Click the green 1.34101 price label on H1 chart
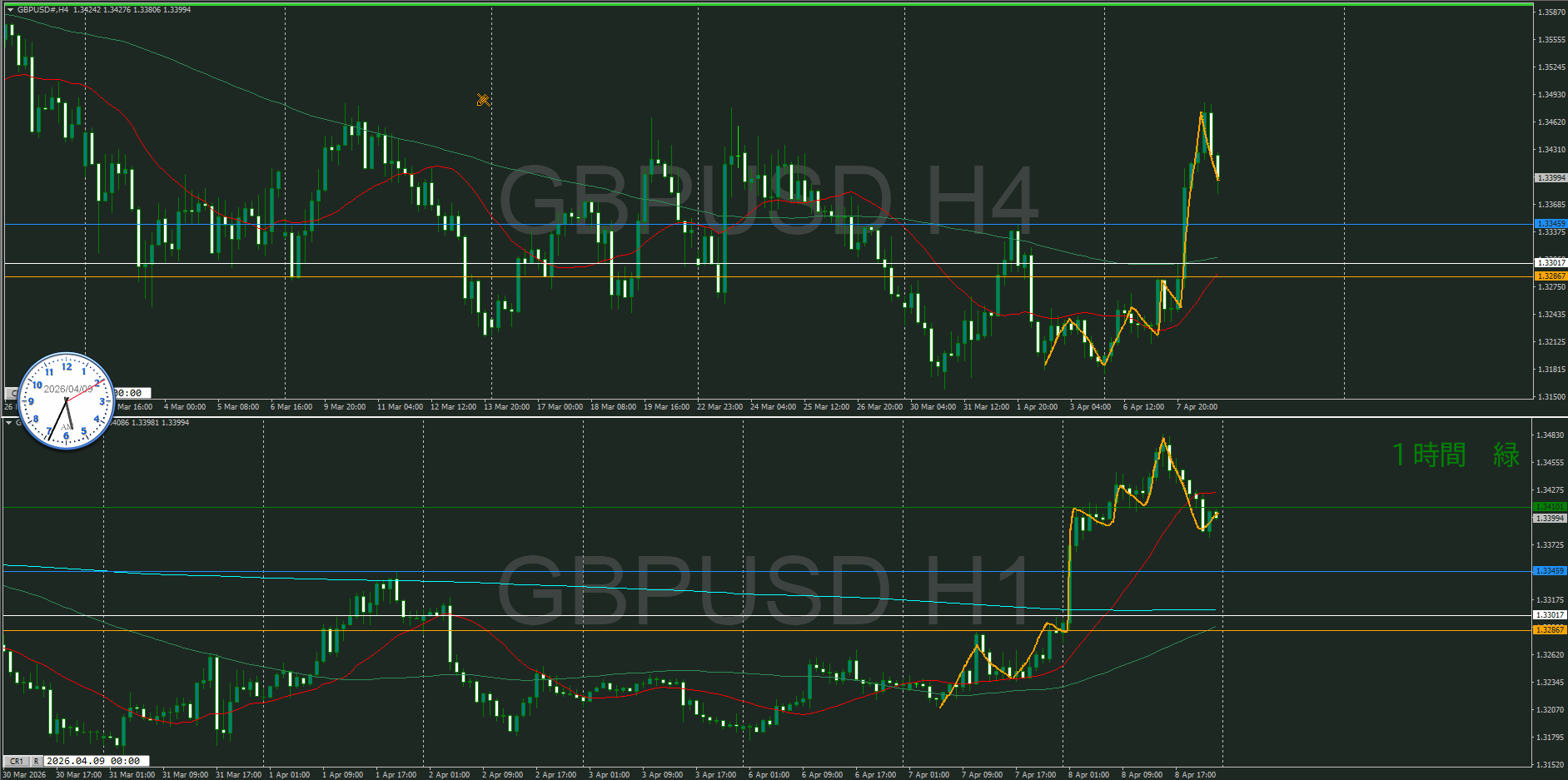The height and width of the screenshot is (780, 1568). (x=1550, y=507)
